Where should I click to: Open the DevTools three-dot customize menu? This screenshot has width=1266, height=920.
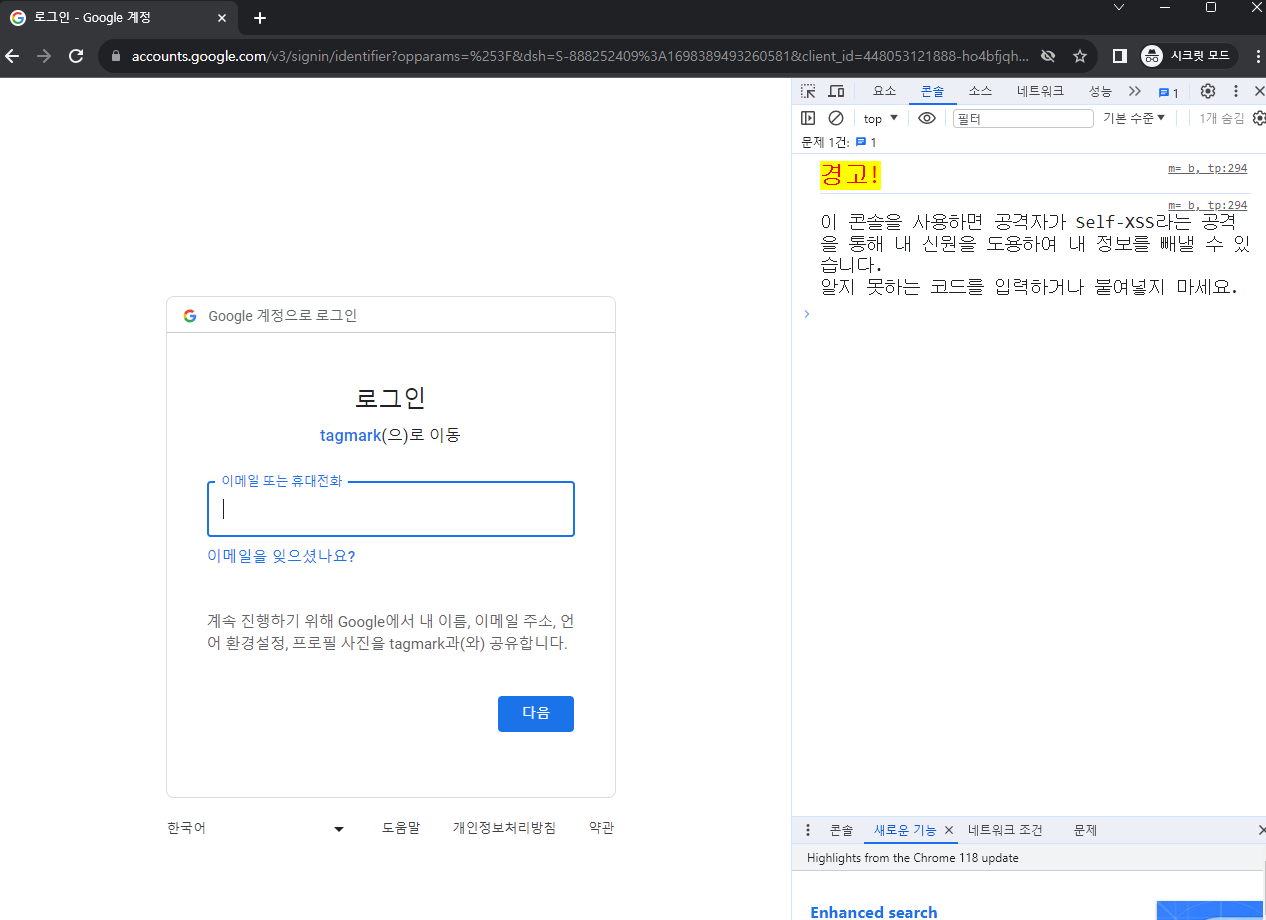1236,91
